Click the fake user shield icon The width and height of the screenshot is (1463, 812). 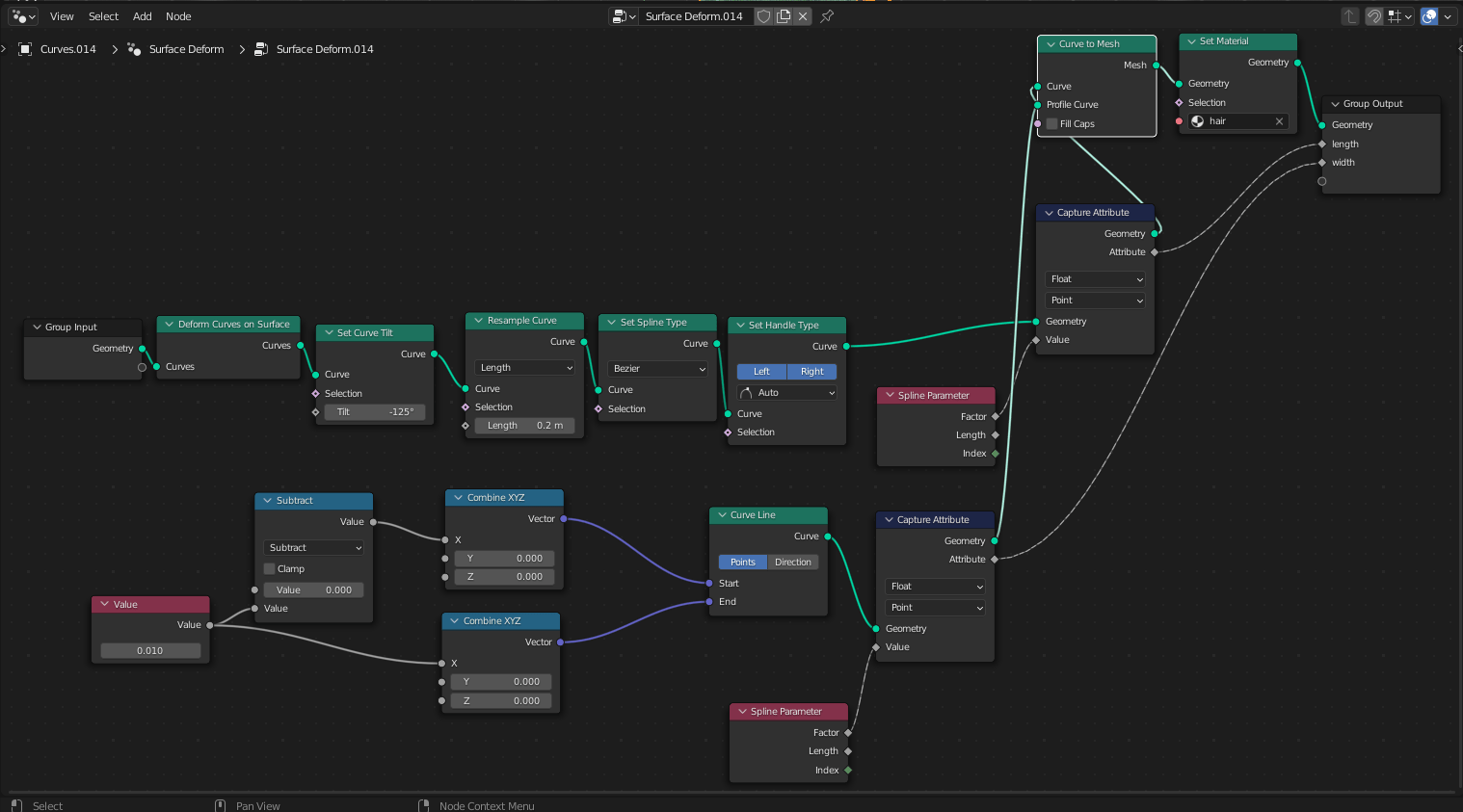pos(762,15)
